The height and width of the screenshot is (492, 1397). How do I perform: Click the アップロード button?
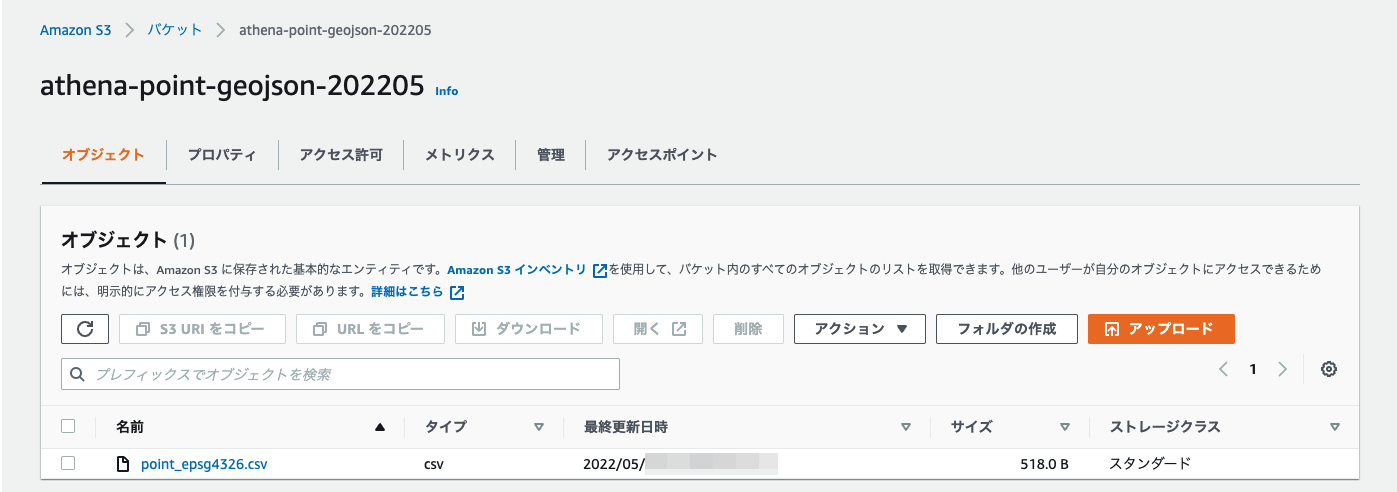(1161, 329)
